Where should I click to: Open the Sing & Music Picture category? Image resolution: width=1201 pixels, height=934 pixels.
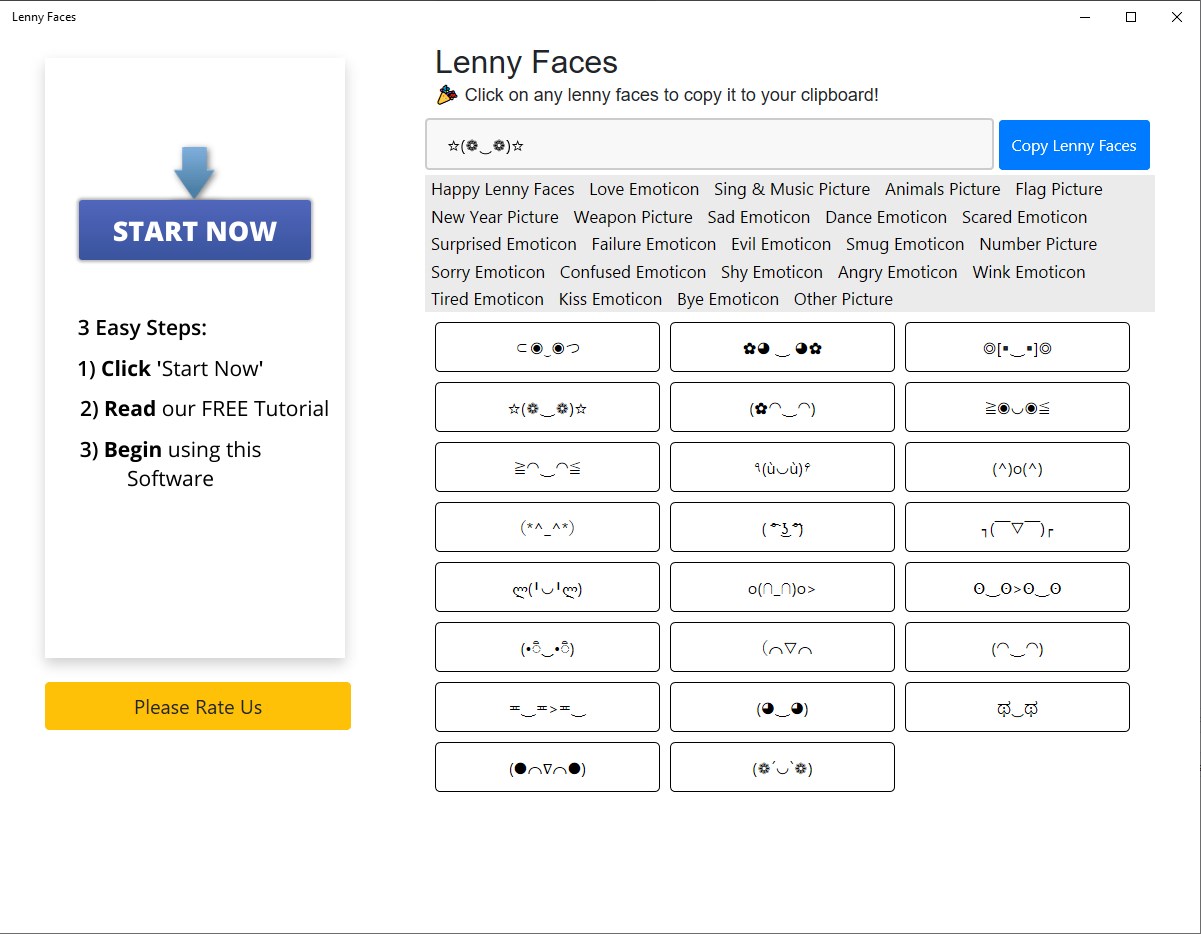point(791,189)
